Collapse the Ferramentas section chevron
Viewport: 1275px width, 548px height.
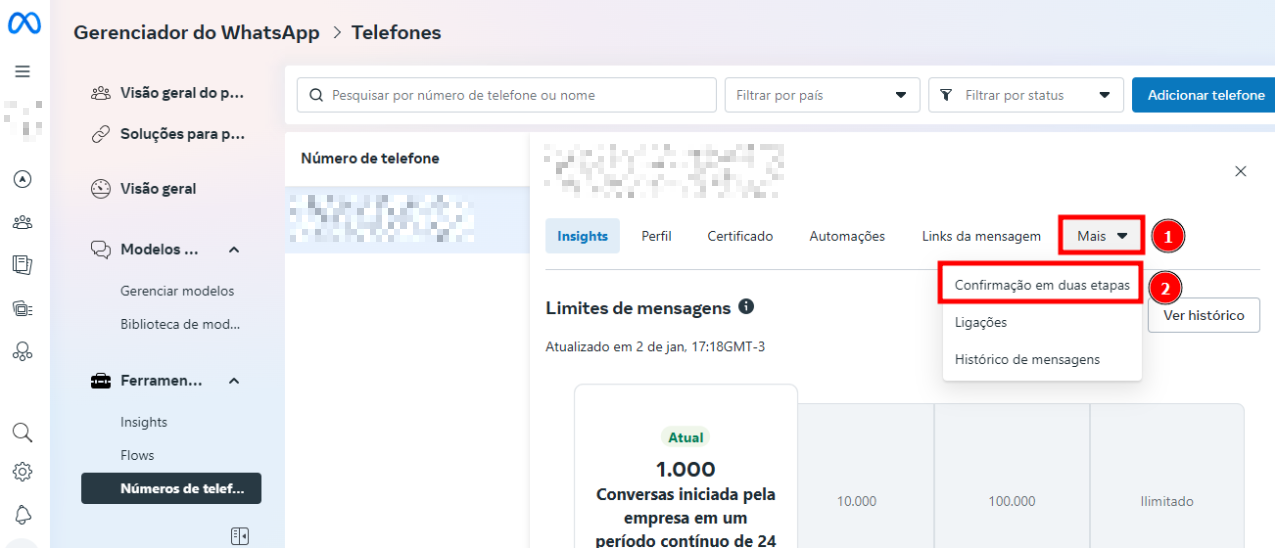tap(234, 381)
